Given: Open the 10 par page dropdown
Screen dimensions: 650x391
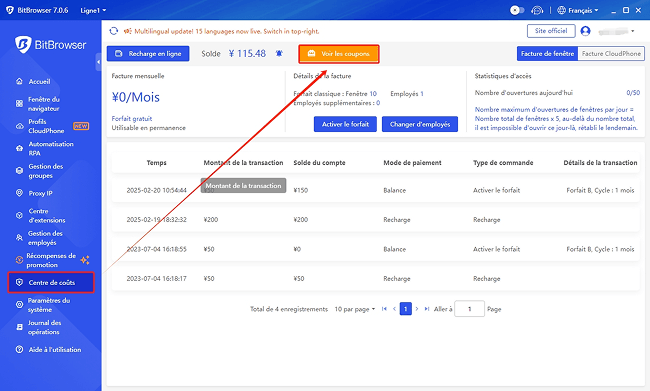Looking at the screenshot, I should (354, 309).
